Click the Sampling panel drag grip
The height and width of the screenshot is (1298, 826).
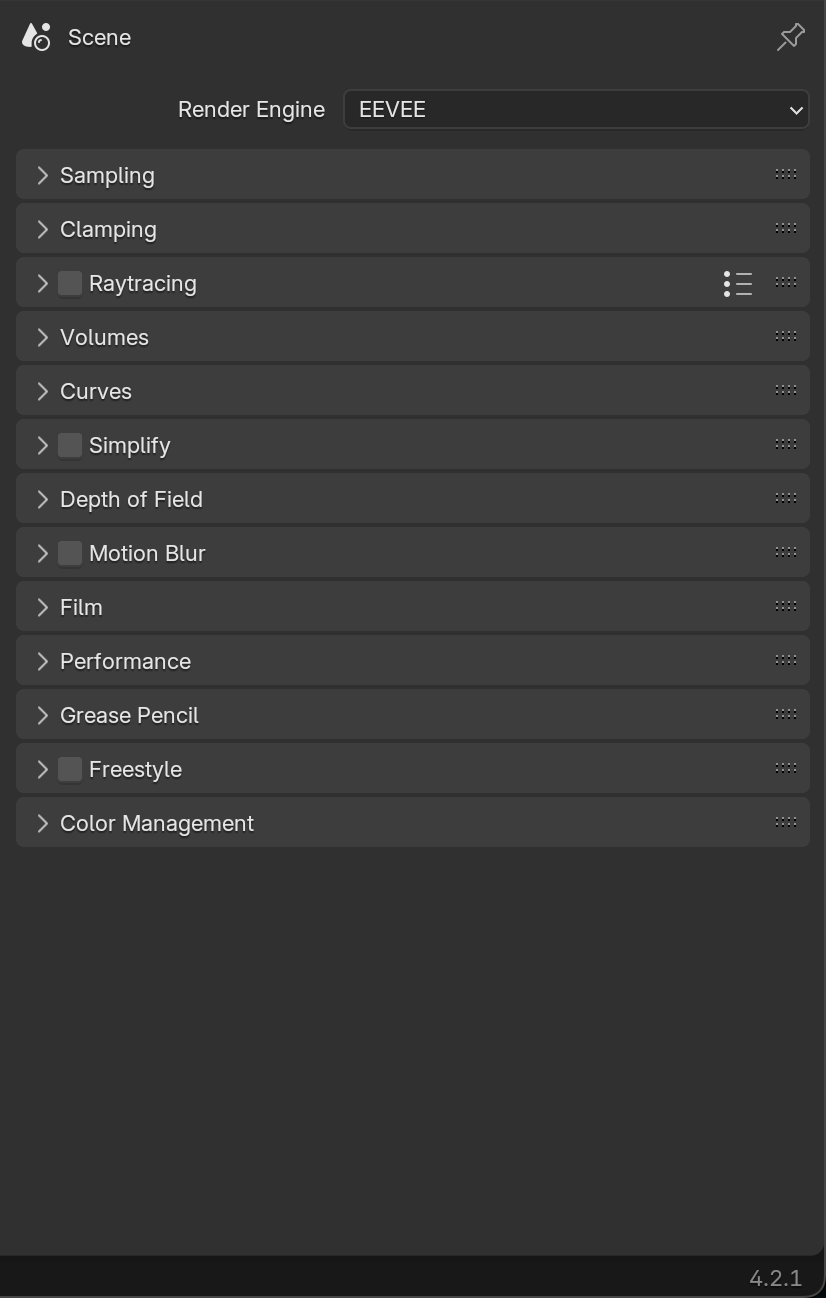click(786, 175)
